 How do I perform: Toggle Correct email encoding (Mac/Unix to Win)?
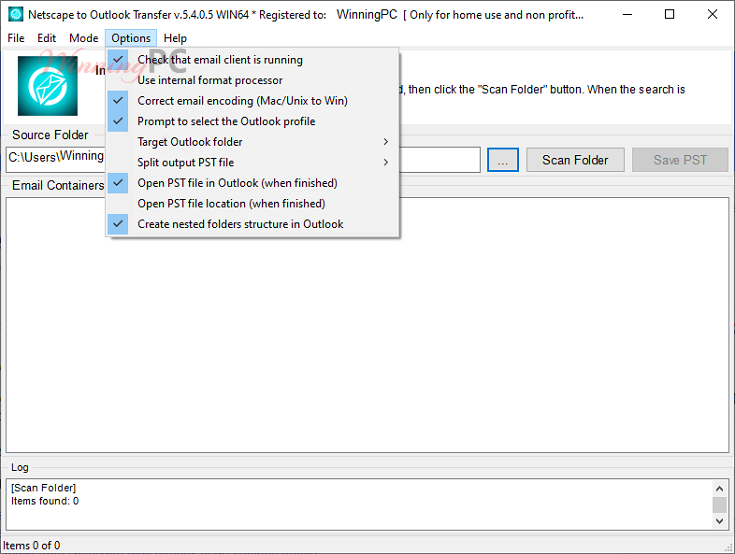pyautogui.click(x=253, y=101)
